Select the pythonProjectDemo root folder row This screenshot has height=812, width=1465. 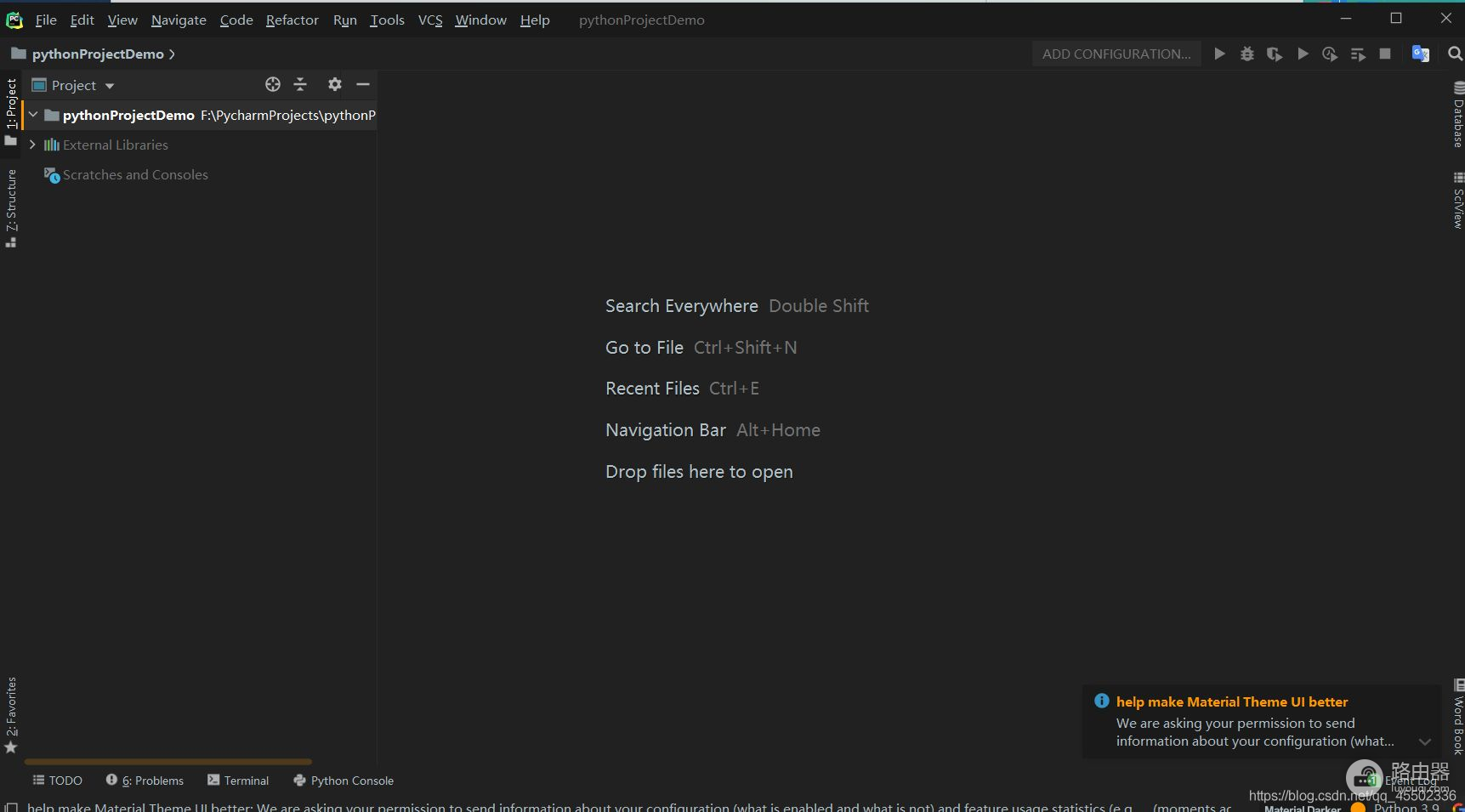[x=200, y=115]
